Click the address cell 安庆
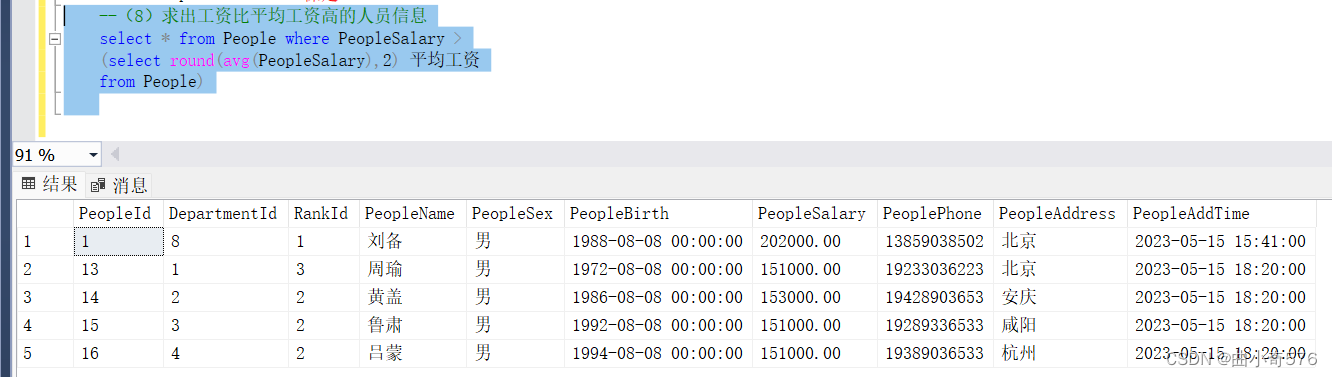1332x377 pixels. [1060, 297]
